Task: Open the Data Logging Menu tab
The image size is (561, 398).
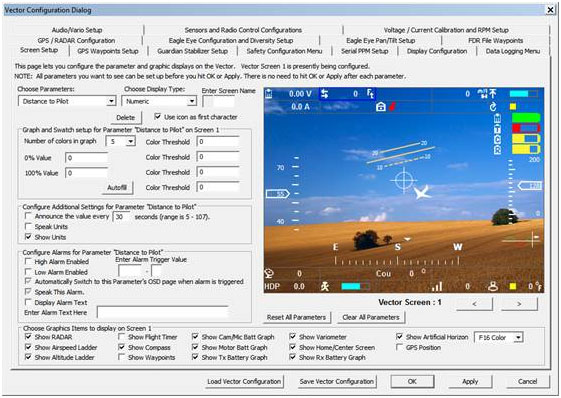Action: [x=513, y=51]
